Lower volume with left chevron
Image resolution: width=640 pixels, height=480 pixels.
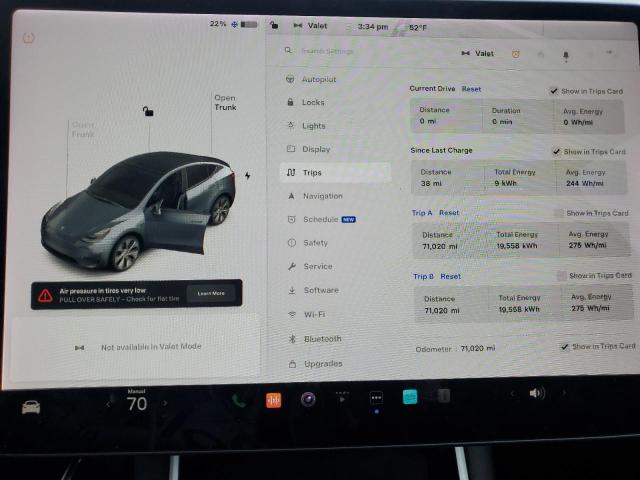pyautogui.click(x=512, y=394)
